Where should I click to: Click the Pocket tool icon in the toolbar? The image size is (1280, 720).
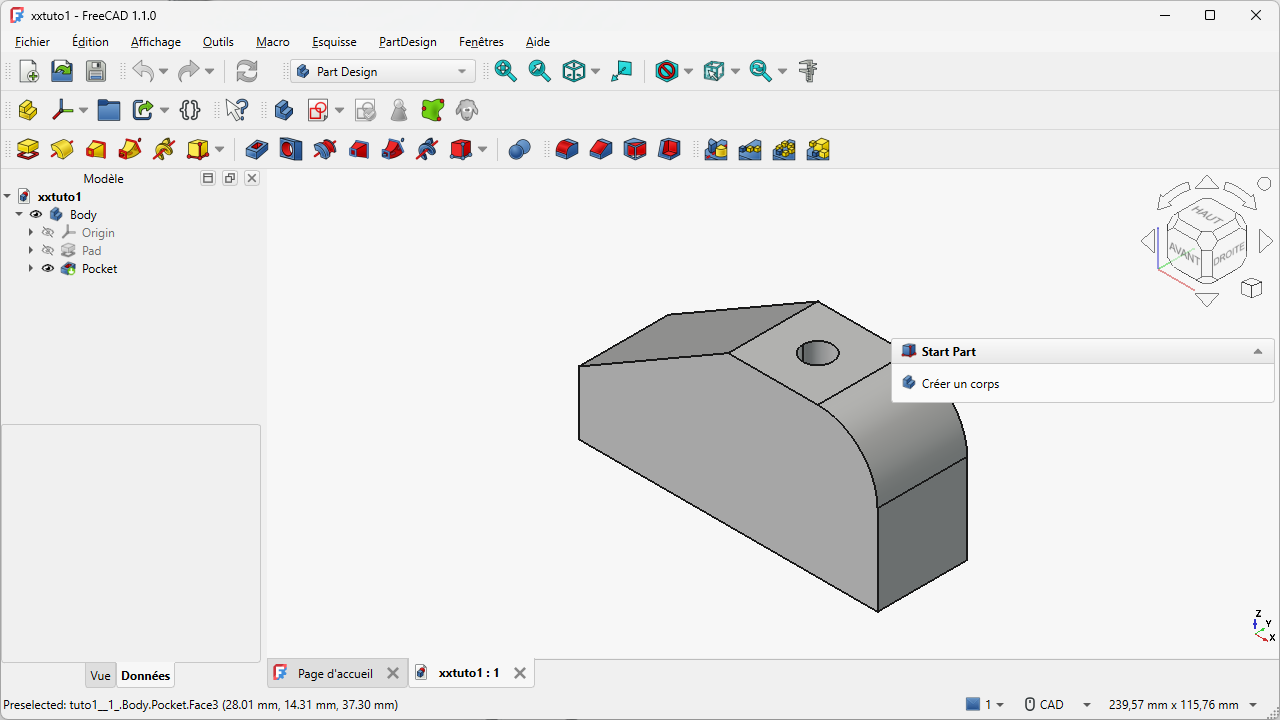coord(257,150)
